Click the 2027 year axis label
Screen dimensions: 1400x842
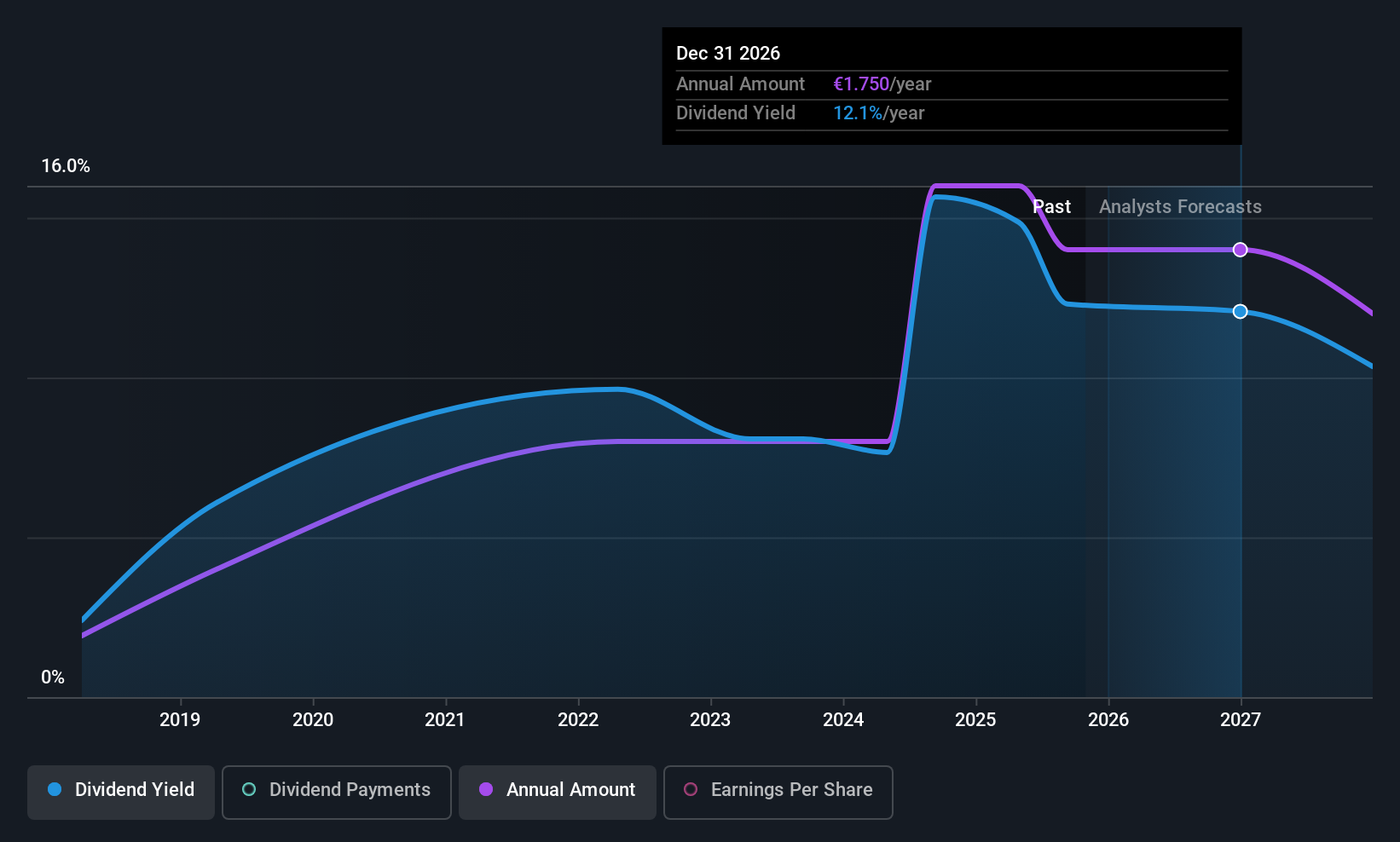(1240, 720)
